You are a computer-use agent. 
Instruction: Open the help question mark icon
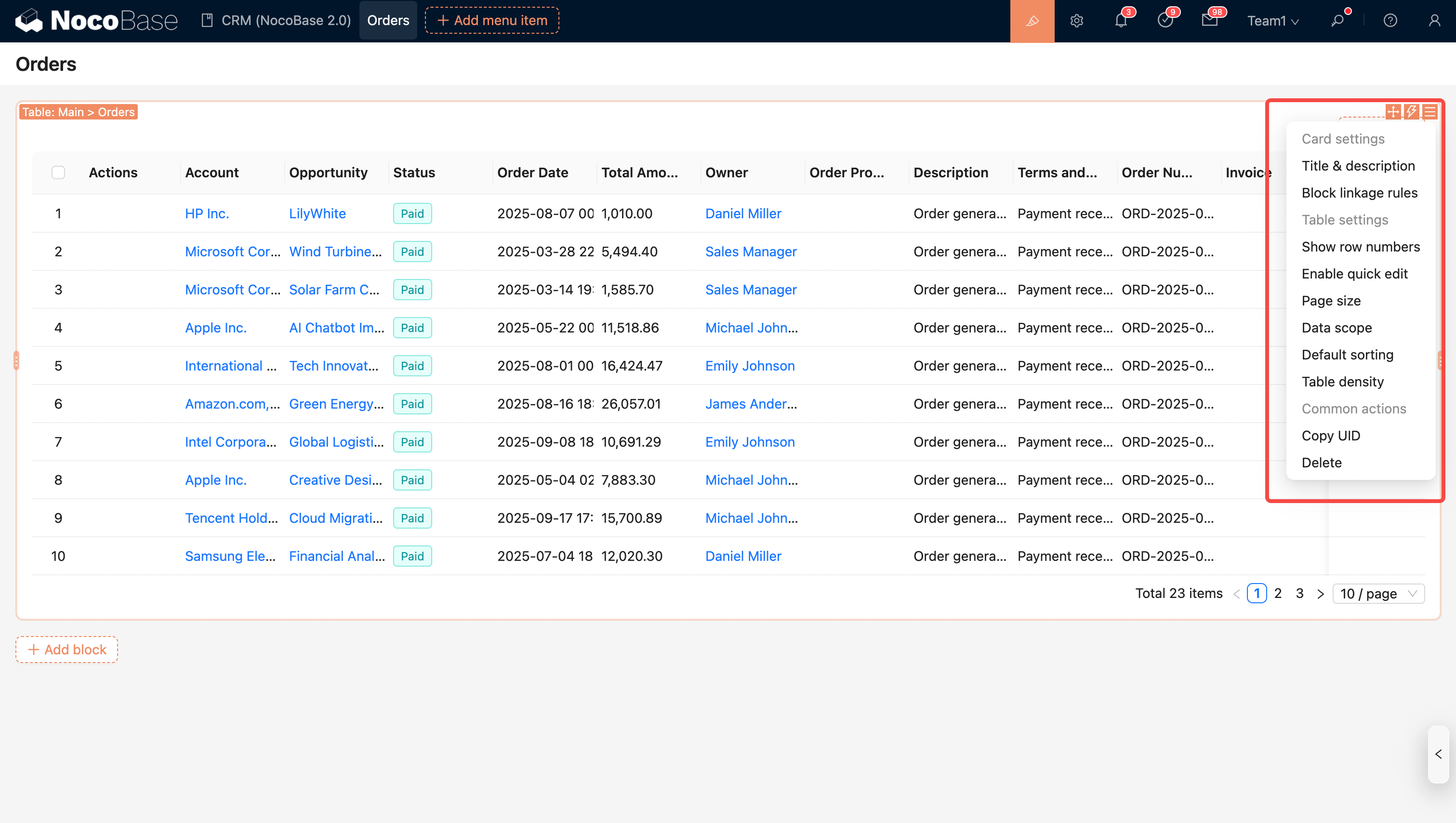(1390, 21)
